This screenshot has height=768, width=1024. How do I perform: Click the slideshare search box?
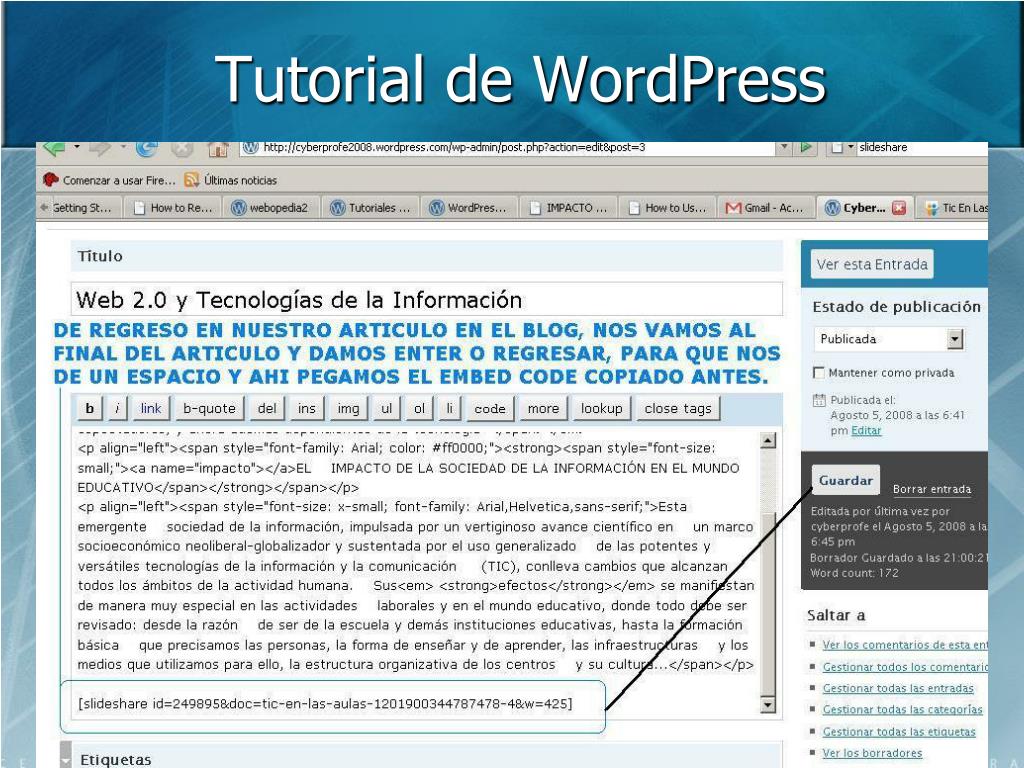922,148
